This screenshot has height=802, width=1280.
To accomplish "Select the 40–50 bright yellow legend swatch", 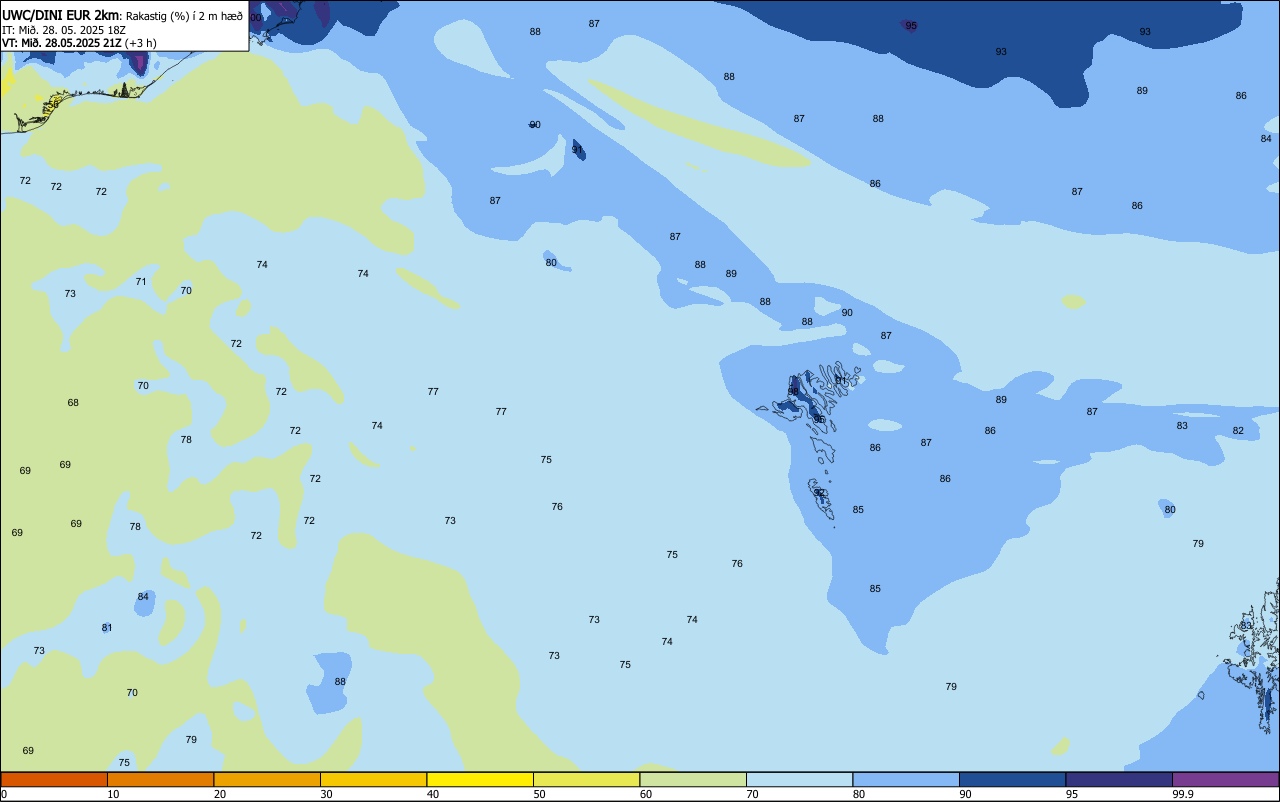I will click(480, 779).
